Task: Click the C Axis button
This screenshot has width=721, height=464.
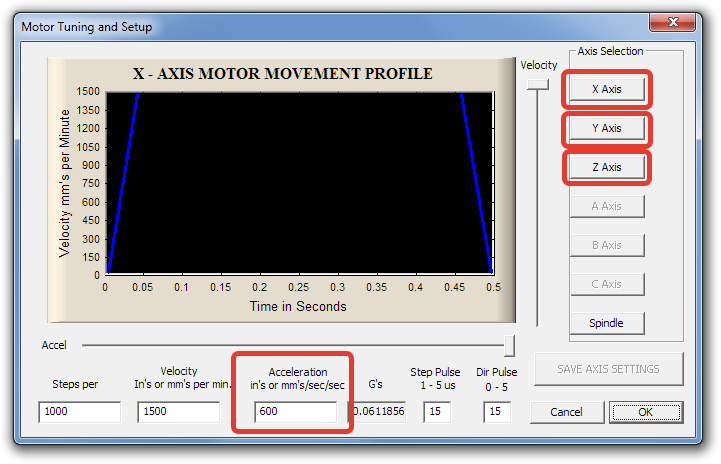Action: [607, 285]
